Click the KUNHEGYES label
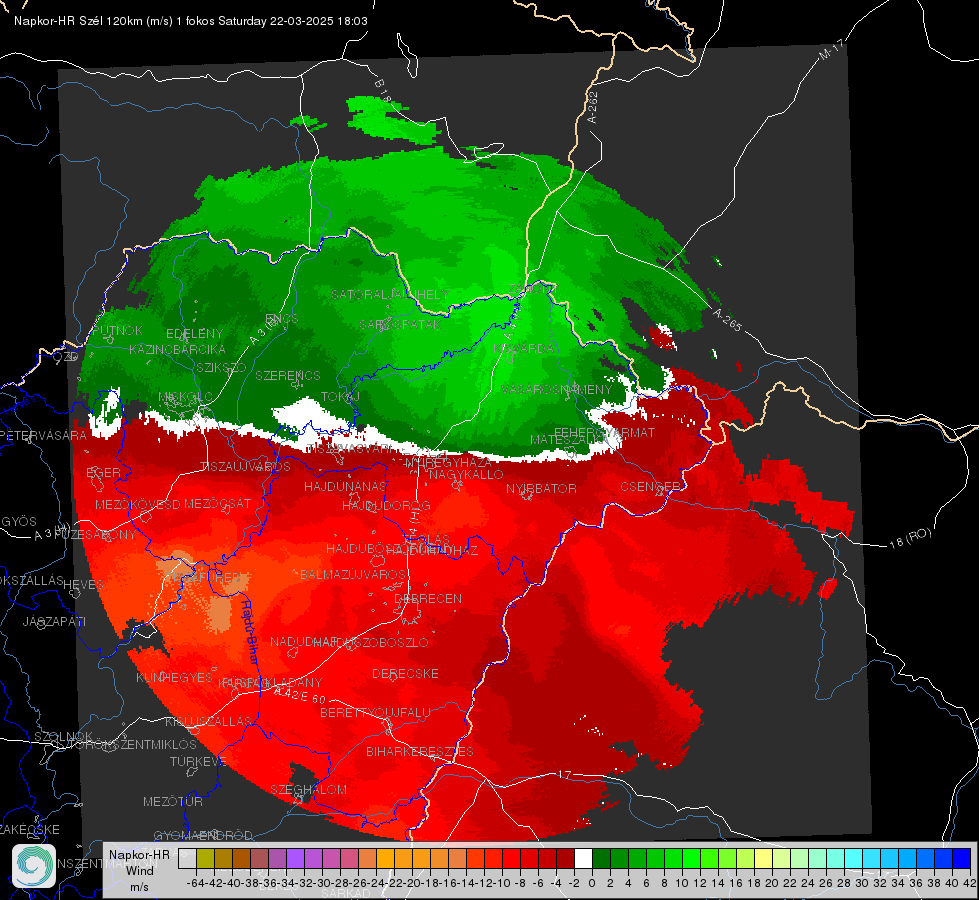979x900 pixels. tap(175, 678)
